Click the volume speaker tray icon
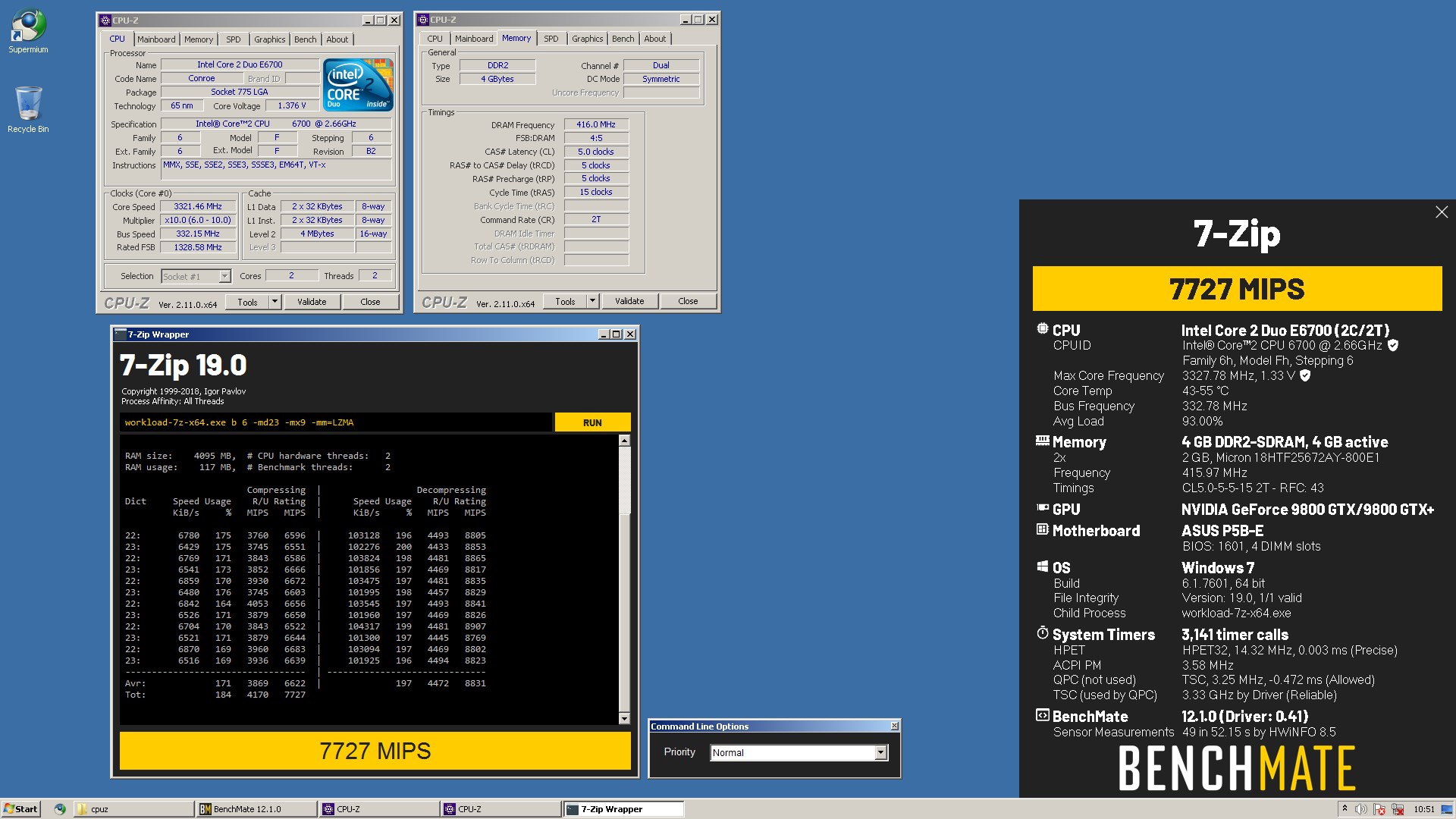The image size is (1456, 819). click(x=1361, y=809)
